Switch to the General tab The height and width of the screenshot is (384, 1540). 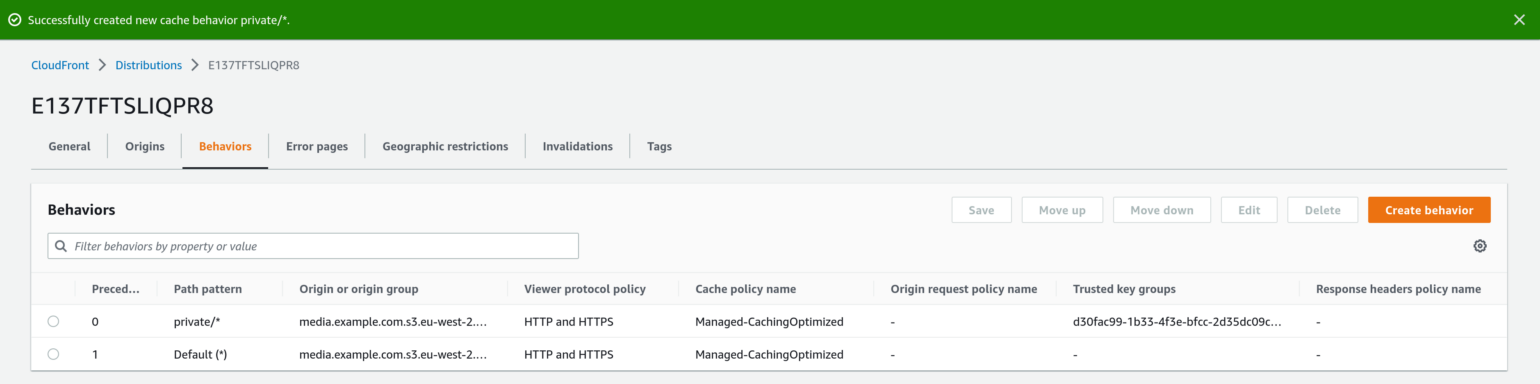coord(70,146)
